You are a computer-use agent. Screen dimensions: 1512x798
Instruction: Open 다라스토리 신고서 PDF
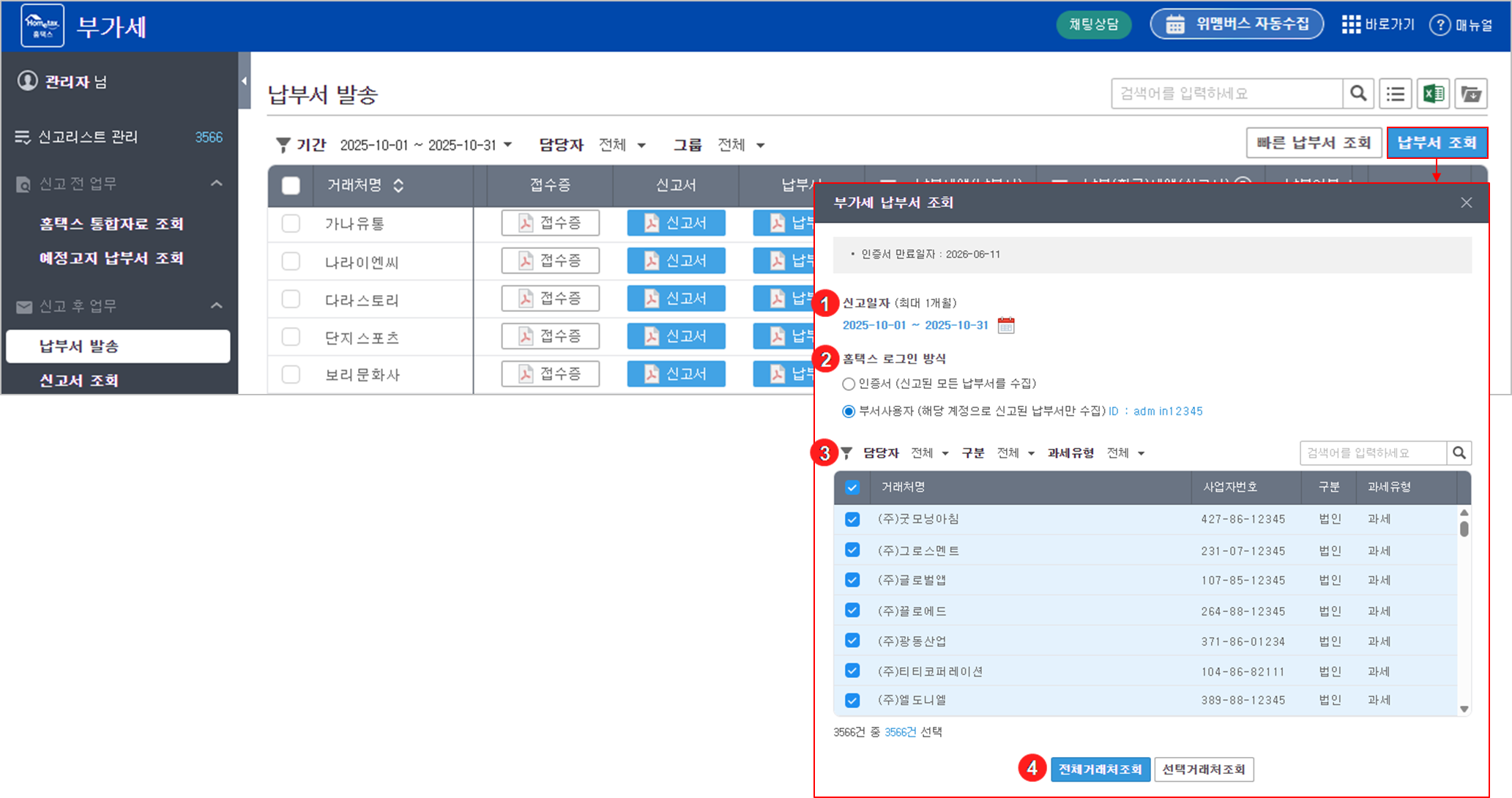[676, 298]
